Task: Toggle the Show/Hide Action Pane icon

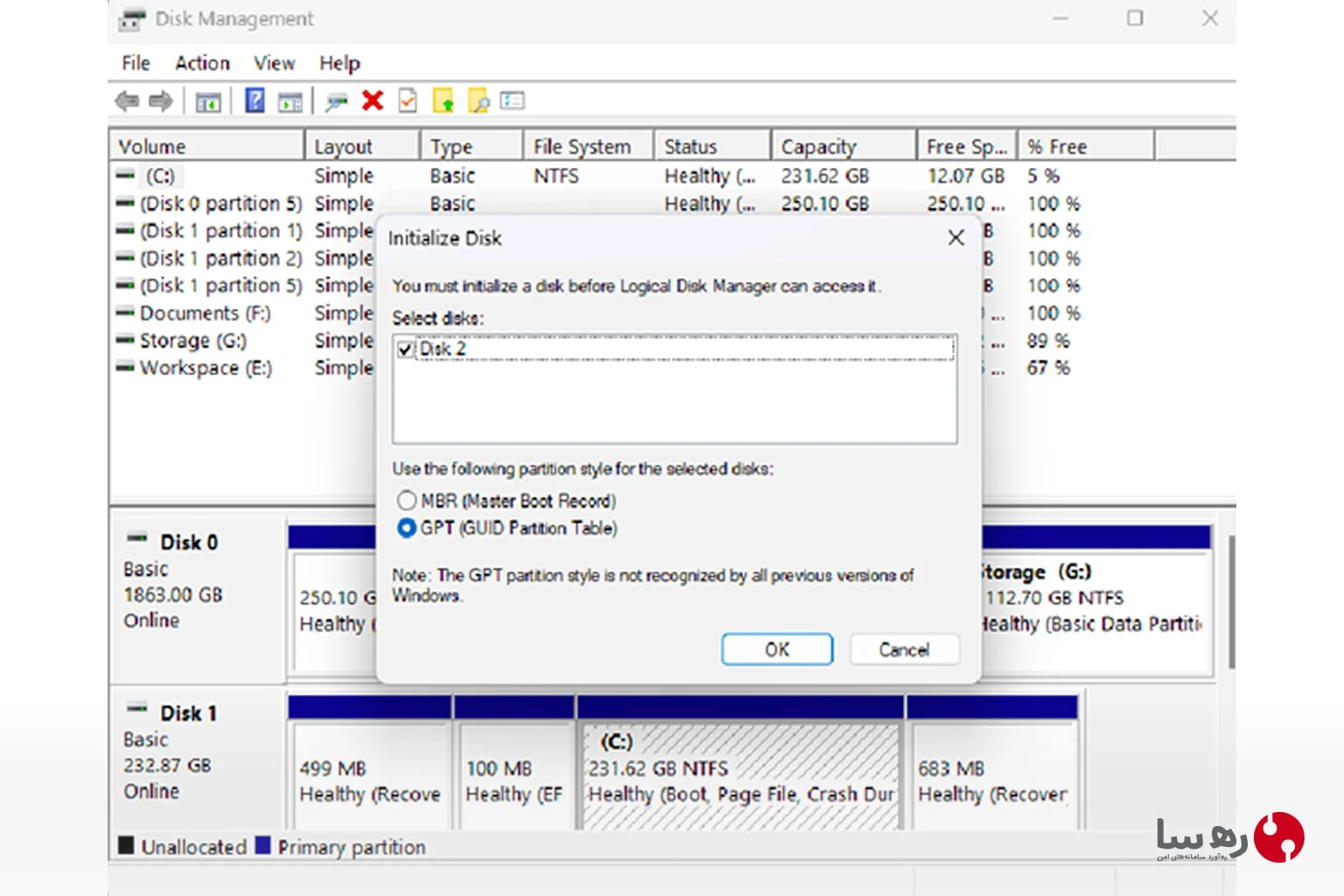Action: click(290, 101)
